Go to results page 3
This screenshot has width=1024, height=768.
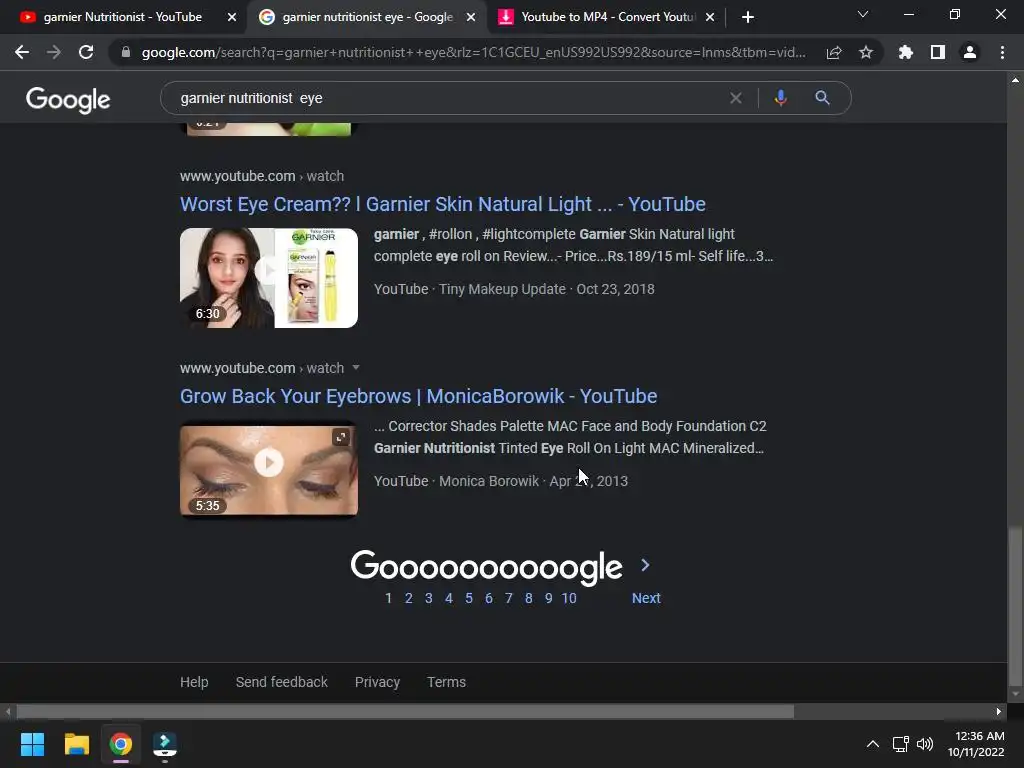coord(428,598)
